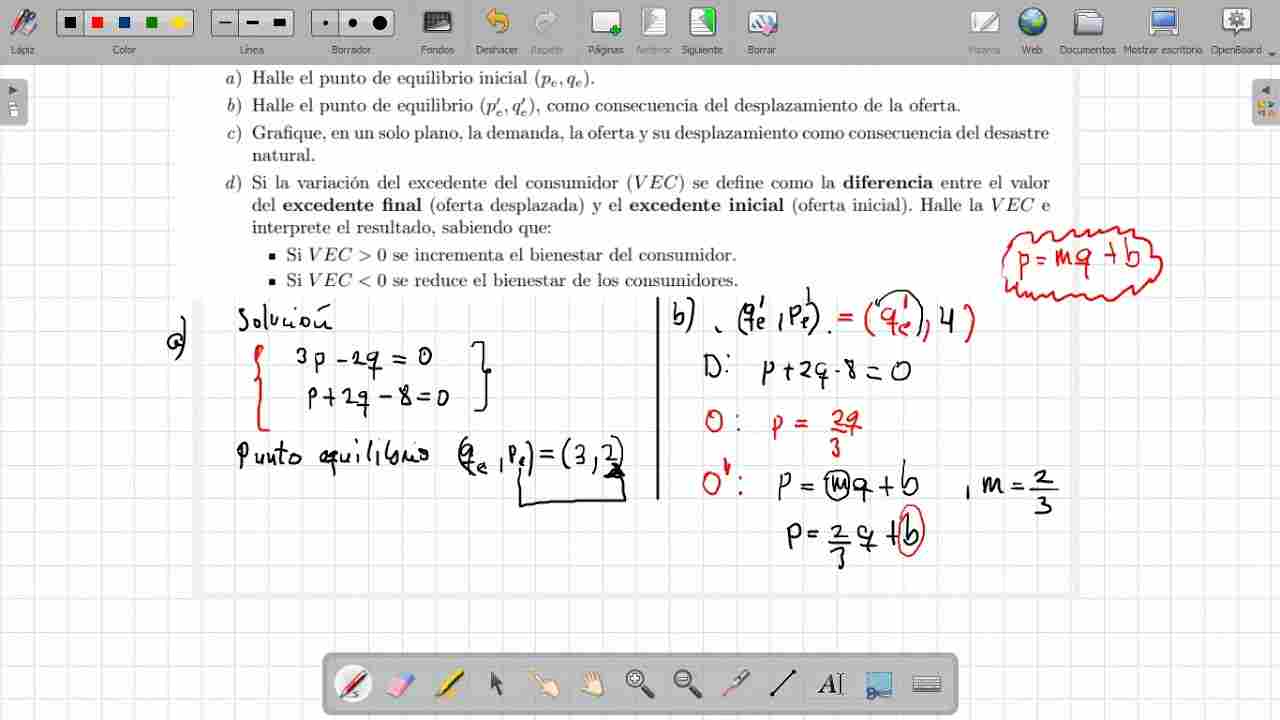Choose the medium line width
Image resolution: width=1280 pixels, height=720 pixels.
252,23
